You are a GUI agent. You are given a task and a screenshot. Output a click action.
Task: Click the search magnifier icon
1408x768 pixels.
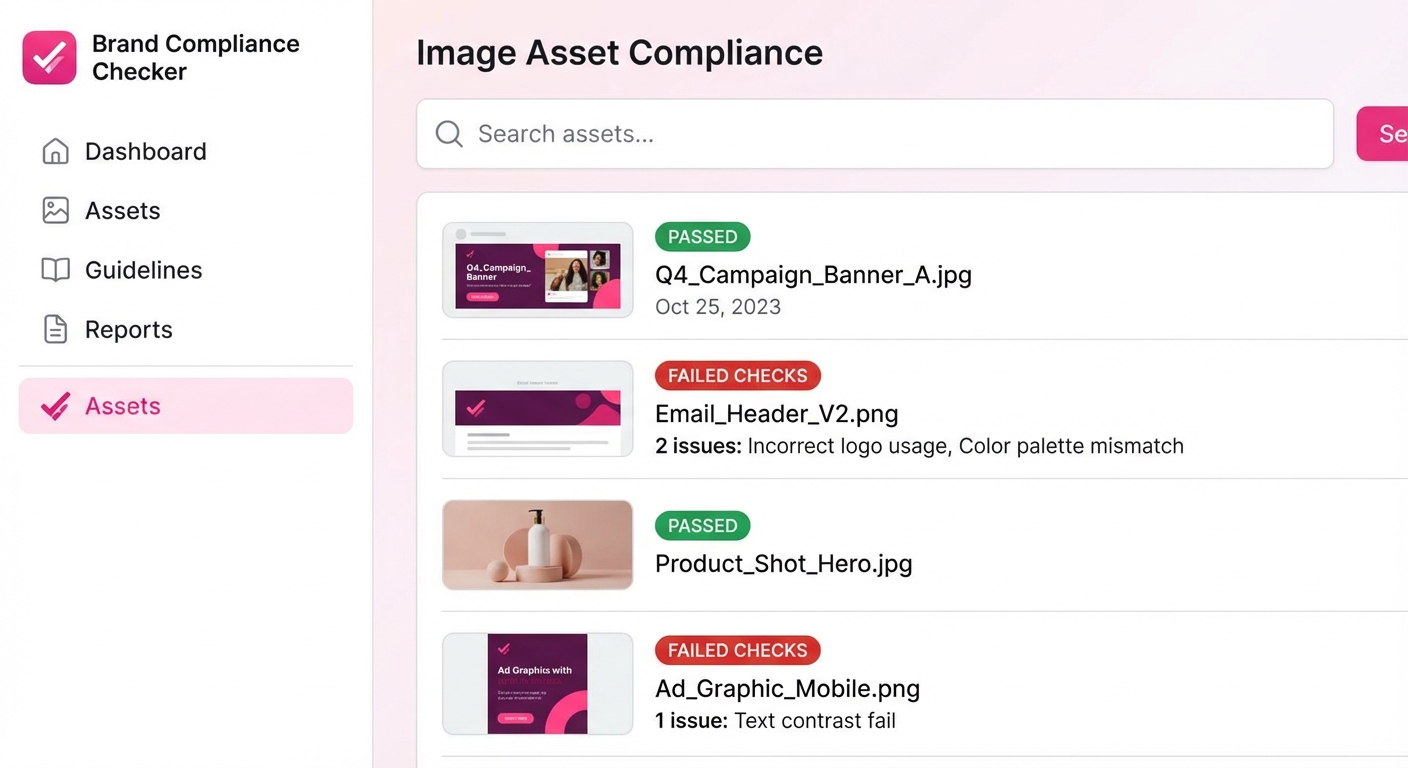[x=449, y=134]
